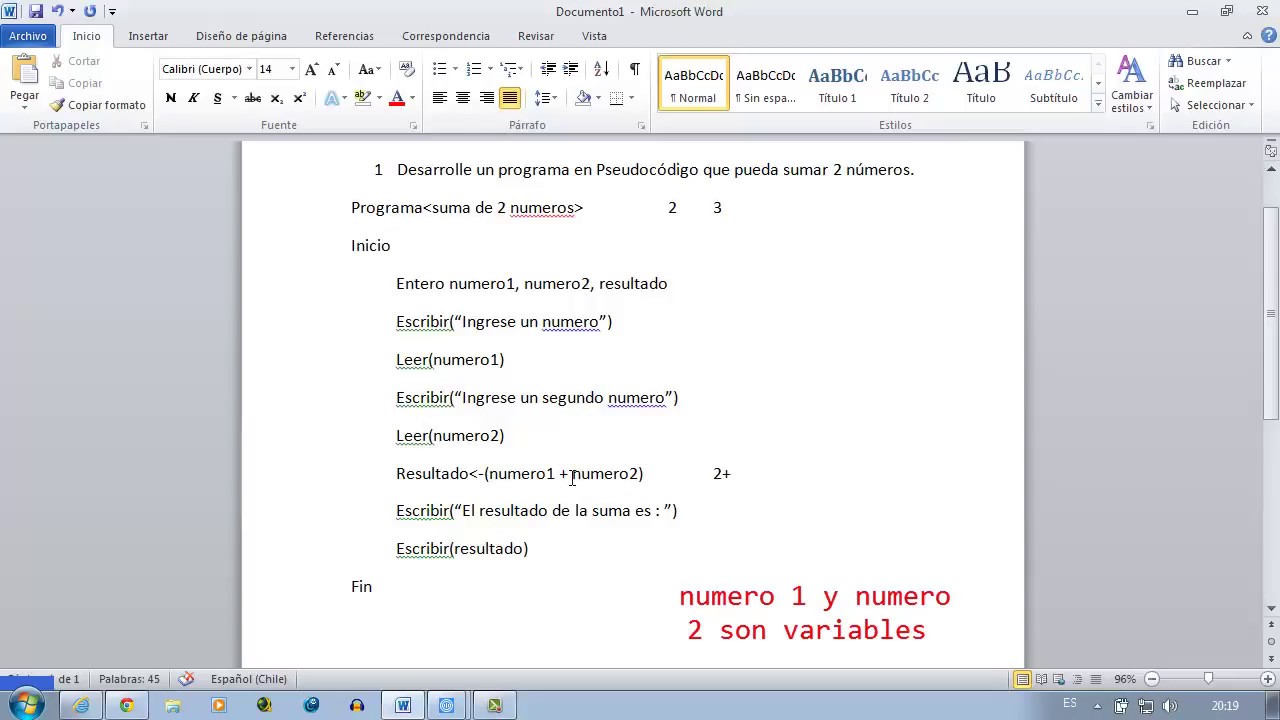Open the bullets list icon
The height and width of the screenshot is (720, 1280).
(439, 69)
